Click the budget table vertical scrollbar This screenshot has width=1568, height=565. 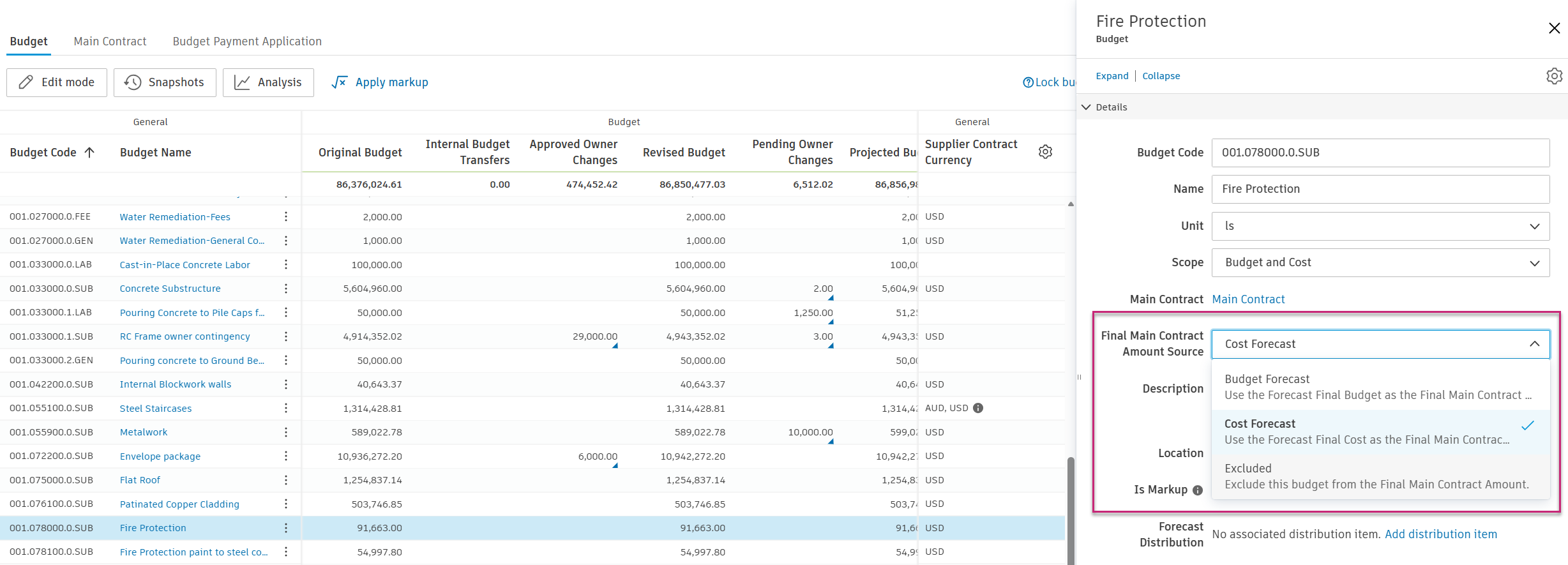(1071, 511)
